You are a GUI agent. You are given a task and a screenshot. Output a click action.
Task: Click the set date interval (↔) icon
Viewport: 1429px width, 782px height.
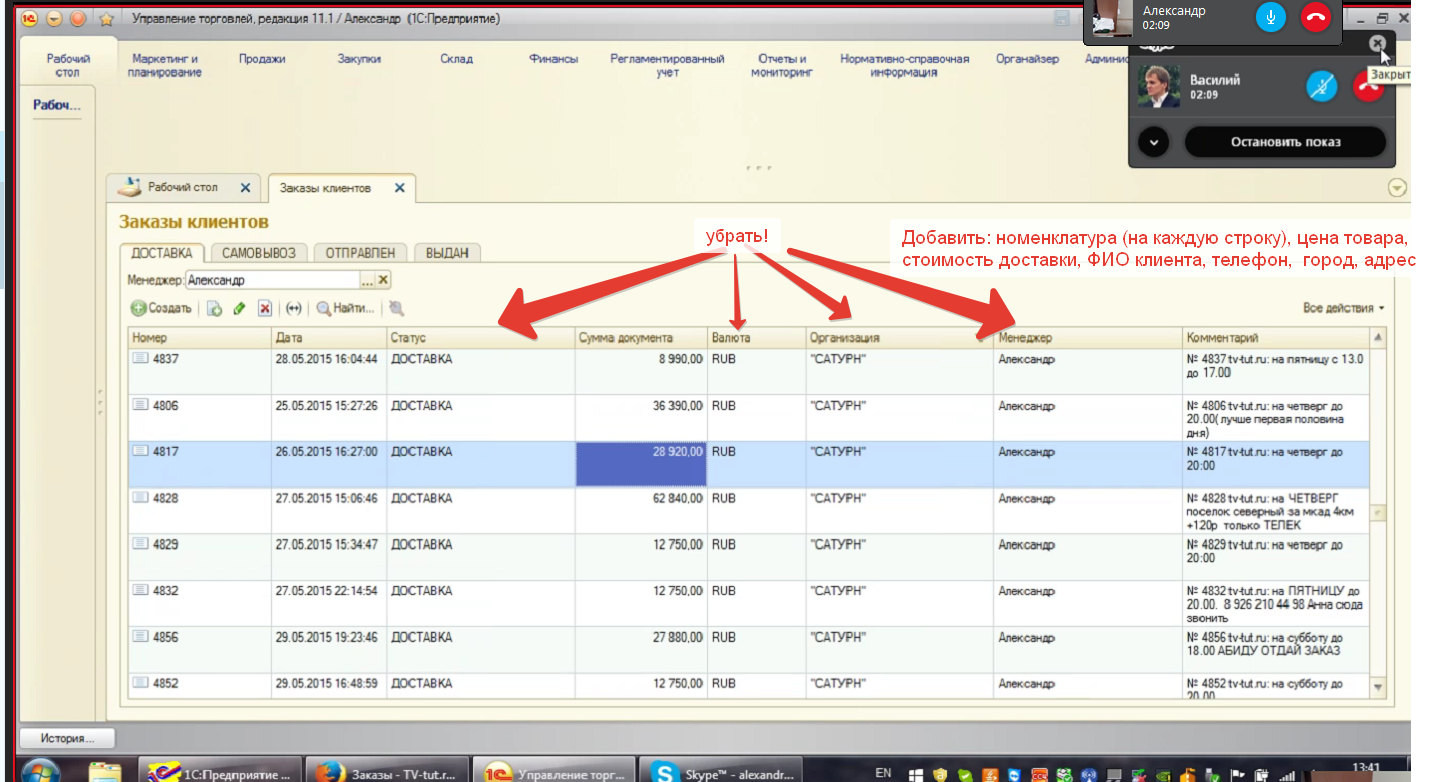tap(293, 309)
